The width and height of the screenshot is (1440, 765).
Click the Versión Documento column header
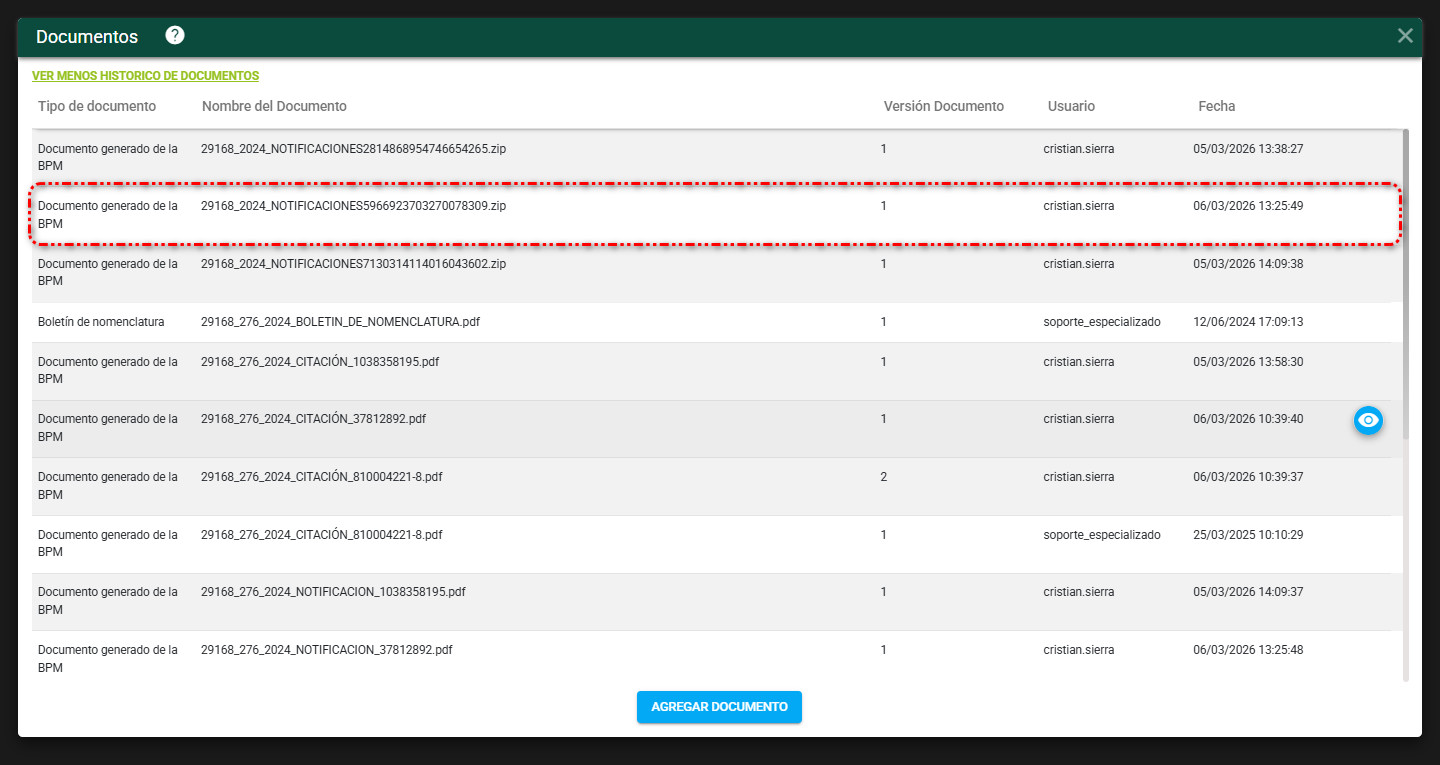[943, 106]
